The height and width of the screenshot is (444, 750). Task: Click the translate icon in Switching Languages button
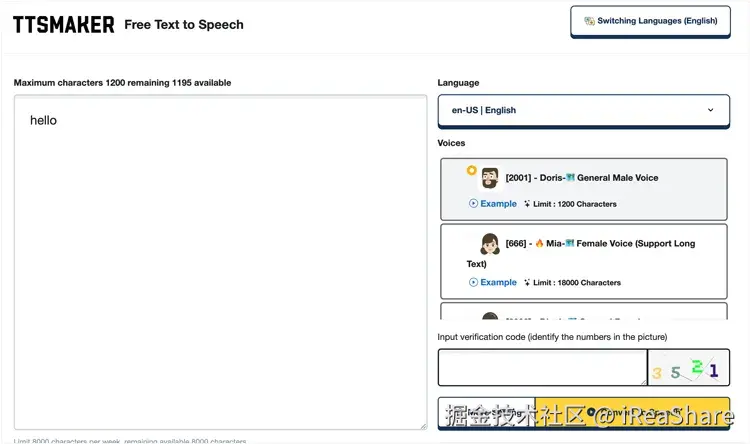pos(589,21)
